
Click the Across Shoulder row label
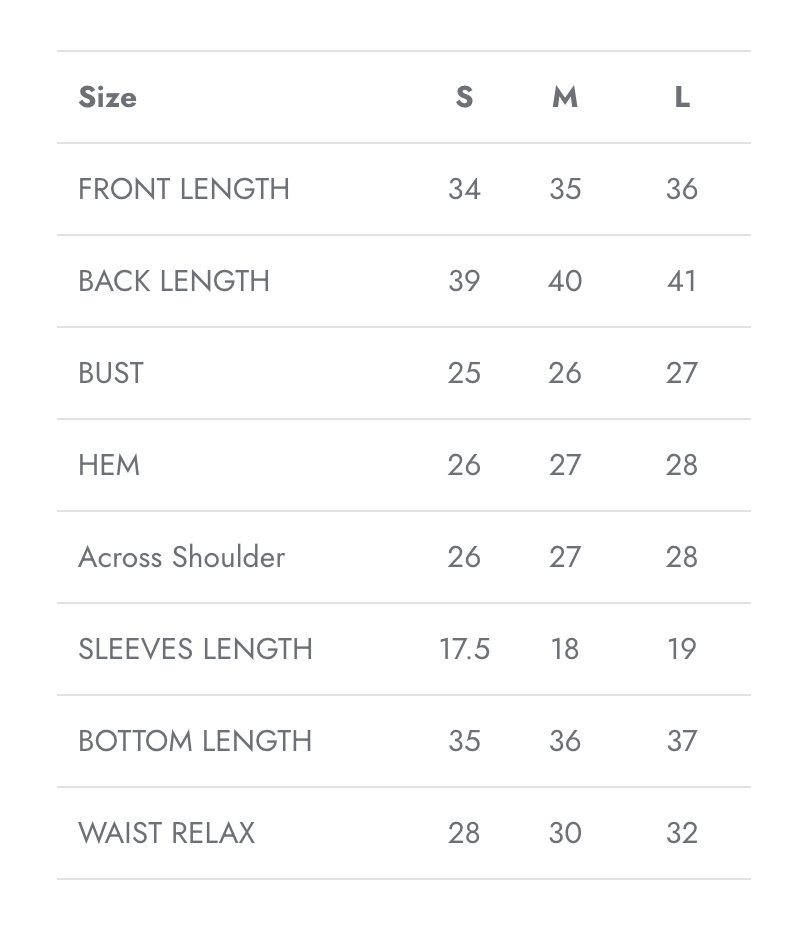point(182,557)
